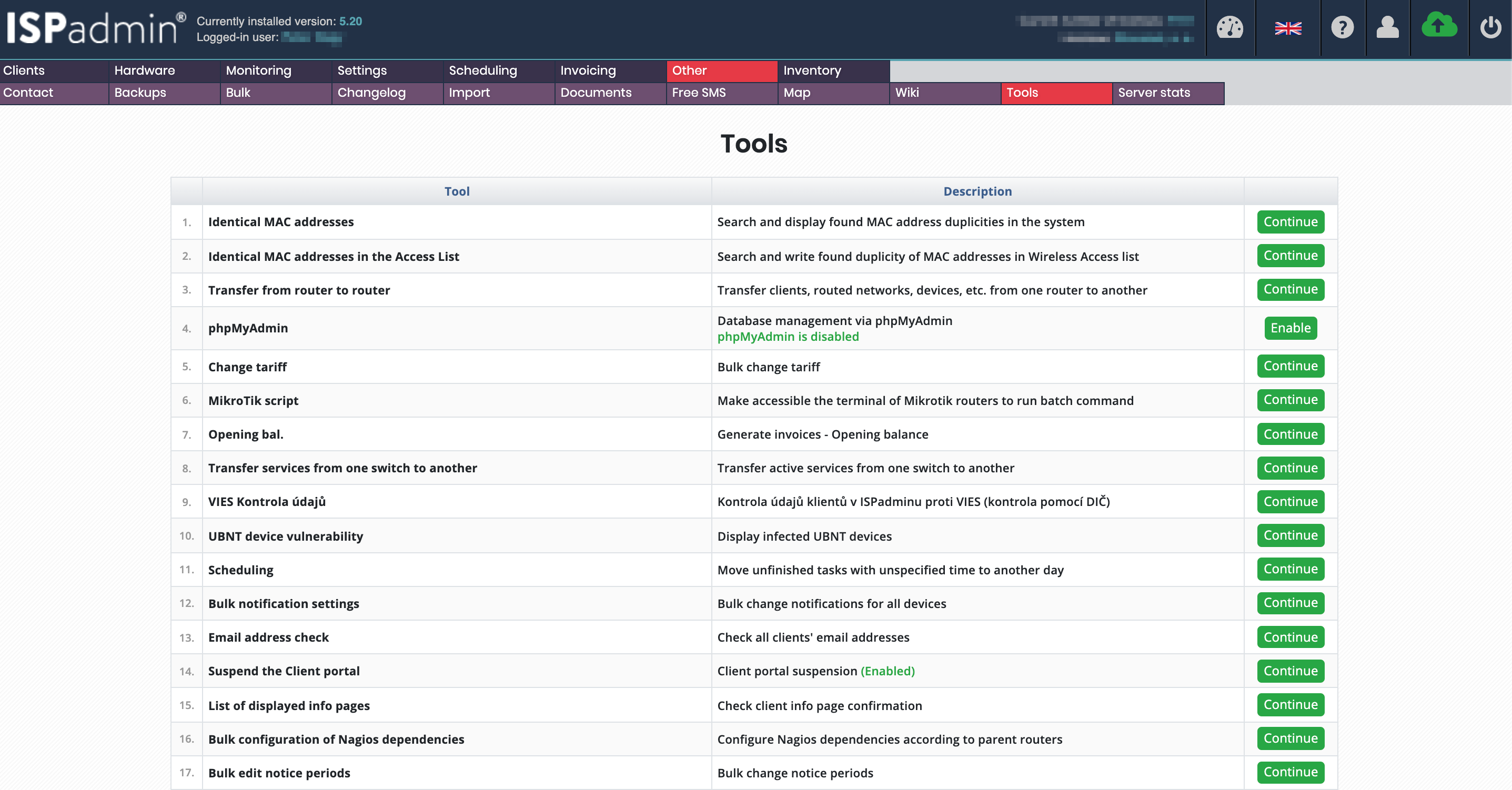Click 'Check all clients' email addresses' text

coord(813,637)
